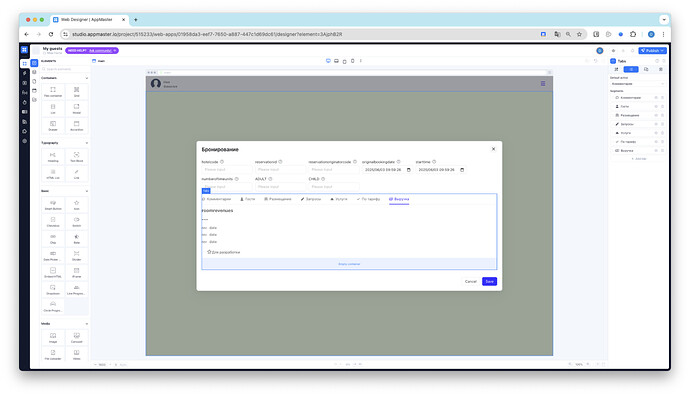Viewport: 690px width, 396px height.
Task: Pick the Grid container element
Action: point(77,92)
